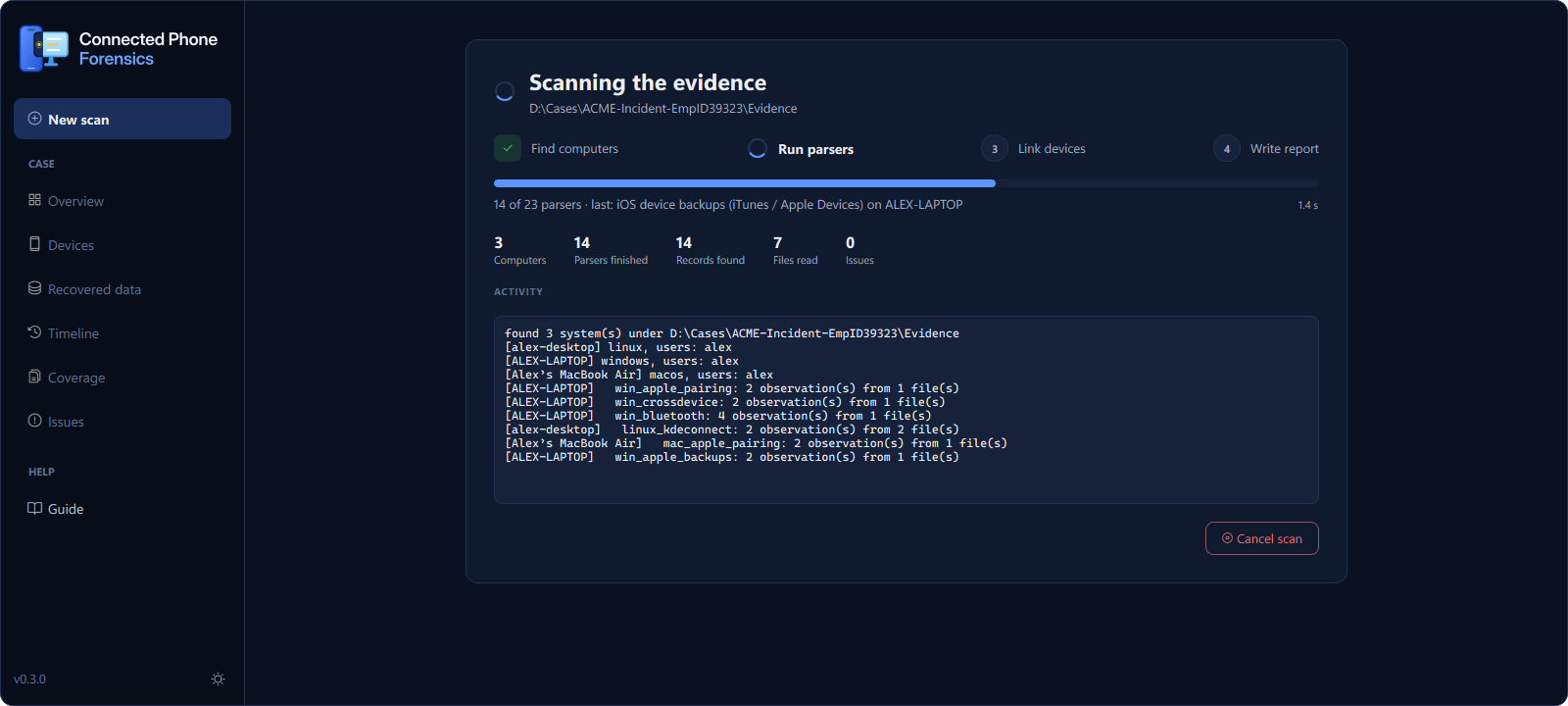1568x706 pixels.
Task: Click the '14 of 23 parsers' status line
Action: click(x=728, y=205)
